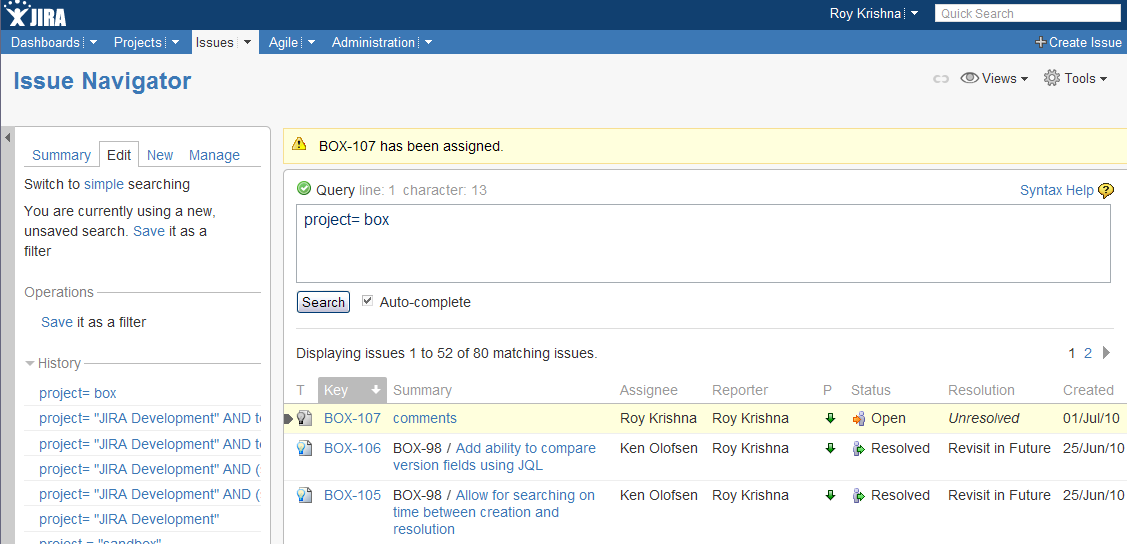The width and height of the screenshot is (1127, 544).
Task: Open the Agile menu
Action: (x=283, y=42)
